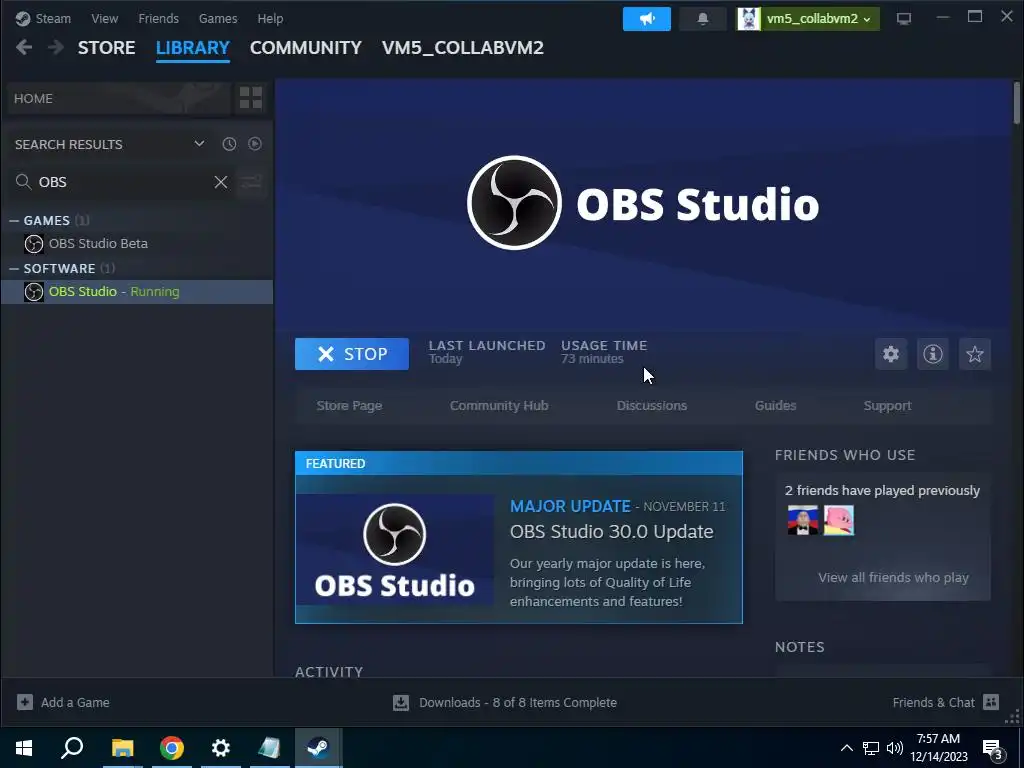
Task: Open the VM5_COLLABVM2 profile tab
Action: pos(463,48)
